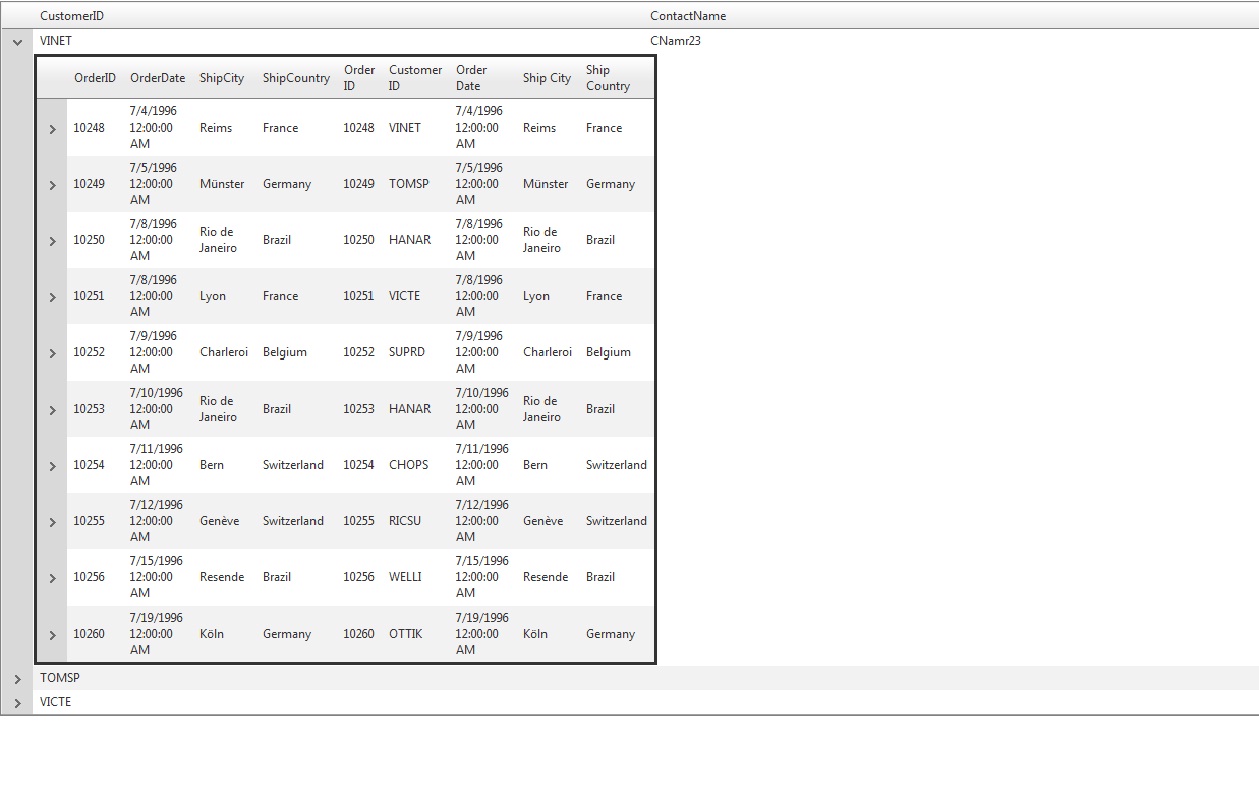Expand order 10256 row details
This screenshot has height=812, width=1259.
(x=52, y=577)
